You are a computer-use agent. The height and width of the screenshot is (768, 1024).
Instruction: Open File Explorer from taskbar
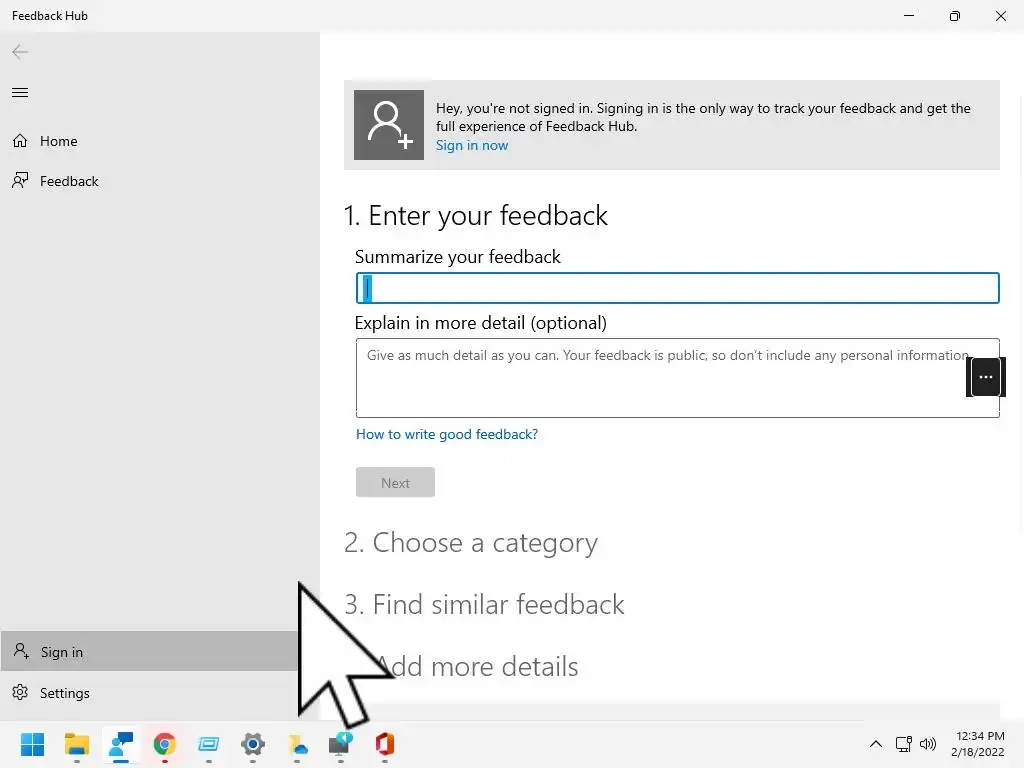(x=76, y=744)
